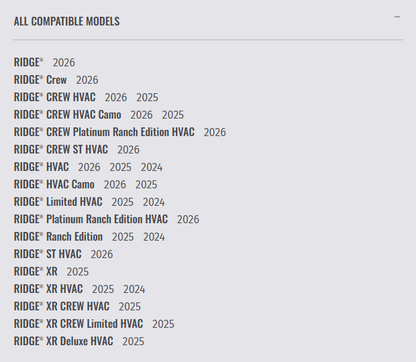Open the 2026 RIDGE ST HVAC model
Image resolution: width=416 pixels, height=362 pixels.
click(102, 254)
